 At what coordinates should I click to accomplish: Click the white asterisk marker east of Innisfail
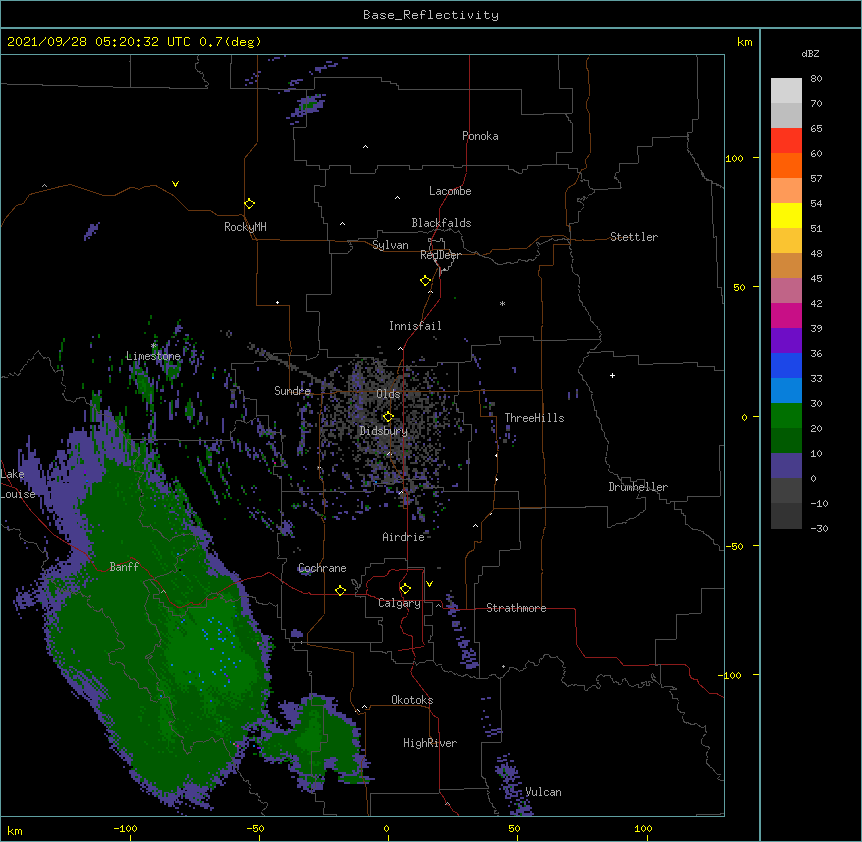[502, 303]
